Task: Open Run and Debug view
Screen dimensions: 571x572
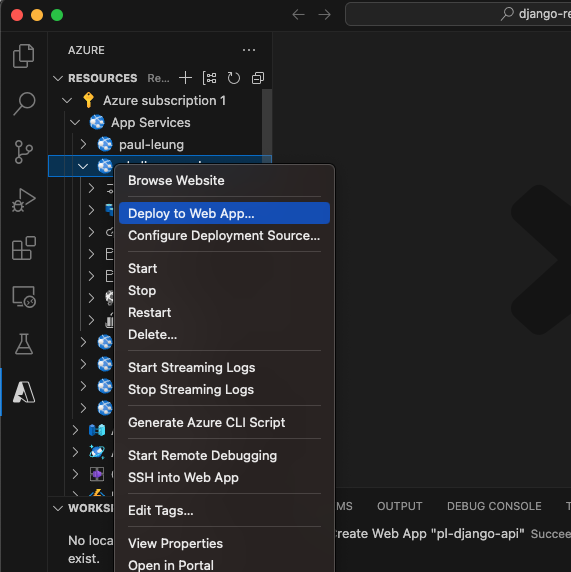Action: [x=24, y=200]
